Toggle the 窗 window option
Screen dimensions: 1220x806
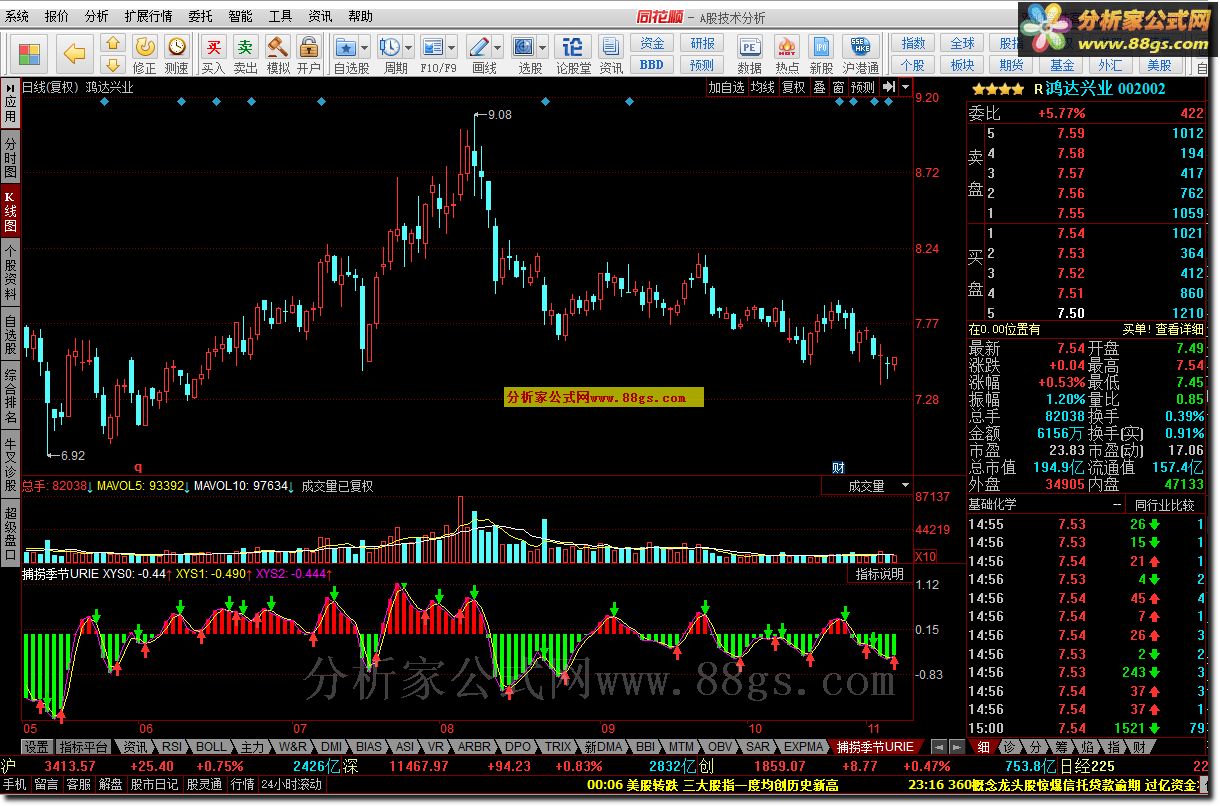838,87
